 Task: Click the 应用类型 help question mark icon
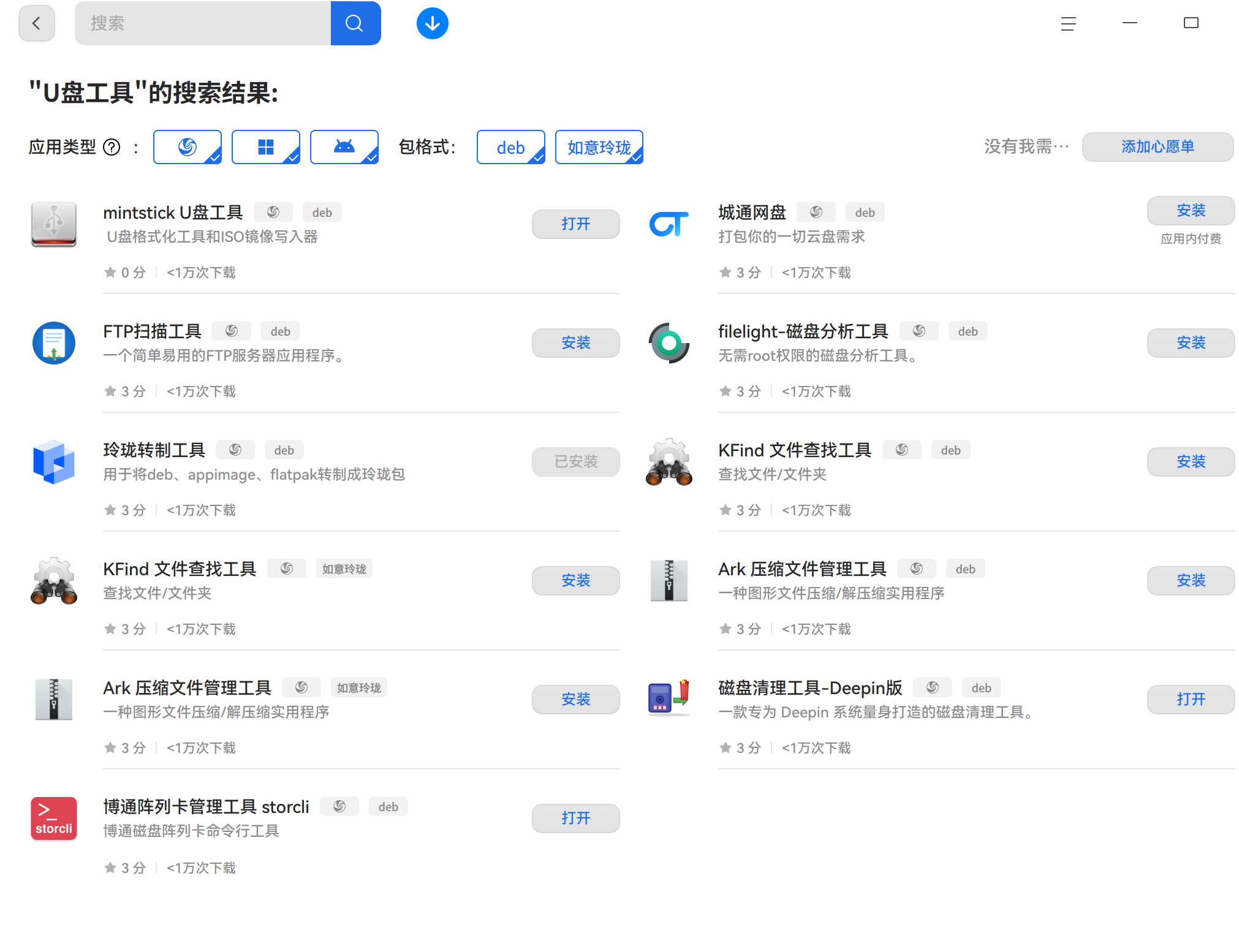coord(111,147)
